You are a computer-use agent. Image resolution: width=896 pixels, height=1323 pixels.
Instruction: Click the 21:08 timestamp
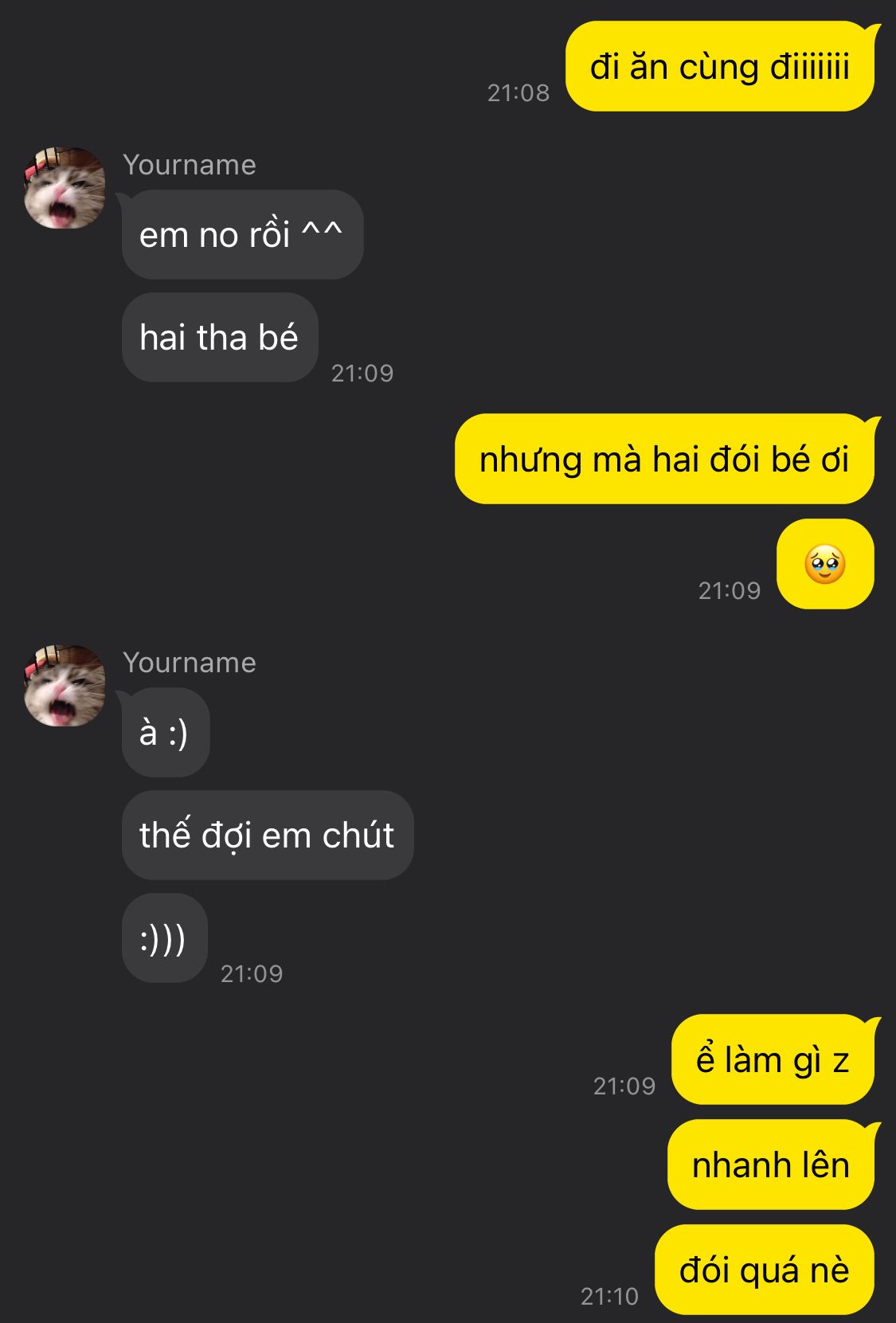tap(518, 93)
